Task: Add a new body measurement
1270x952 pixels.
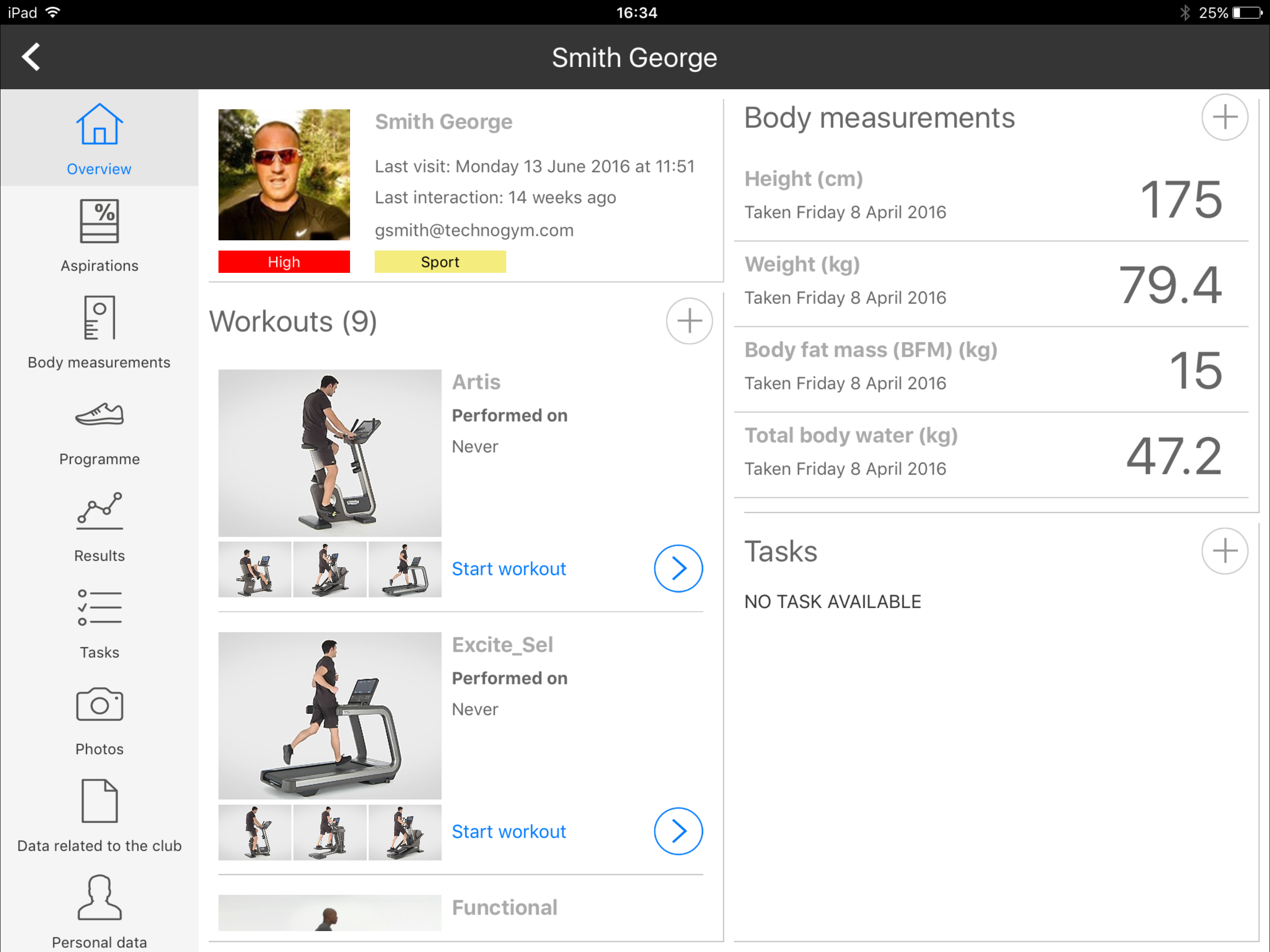Action: [1224, 118]
